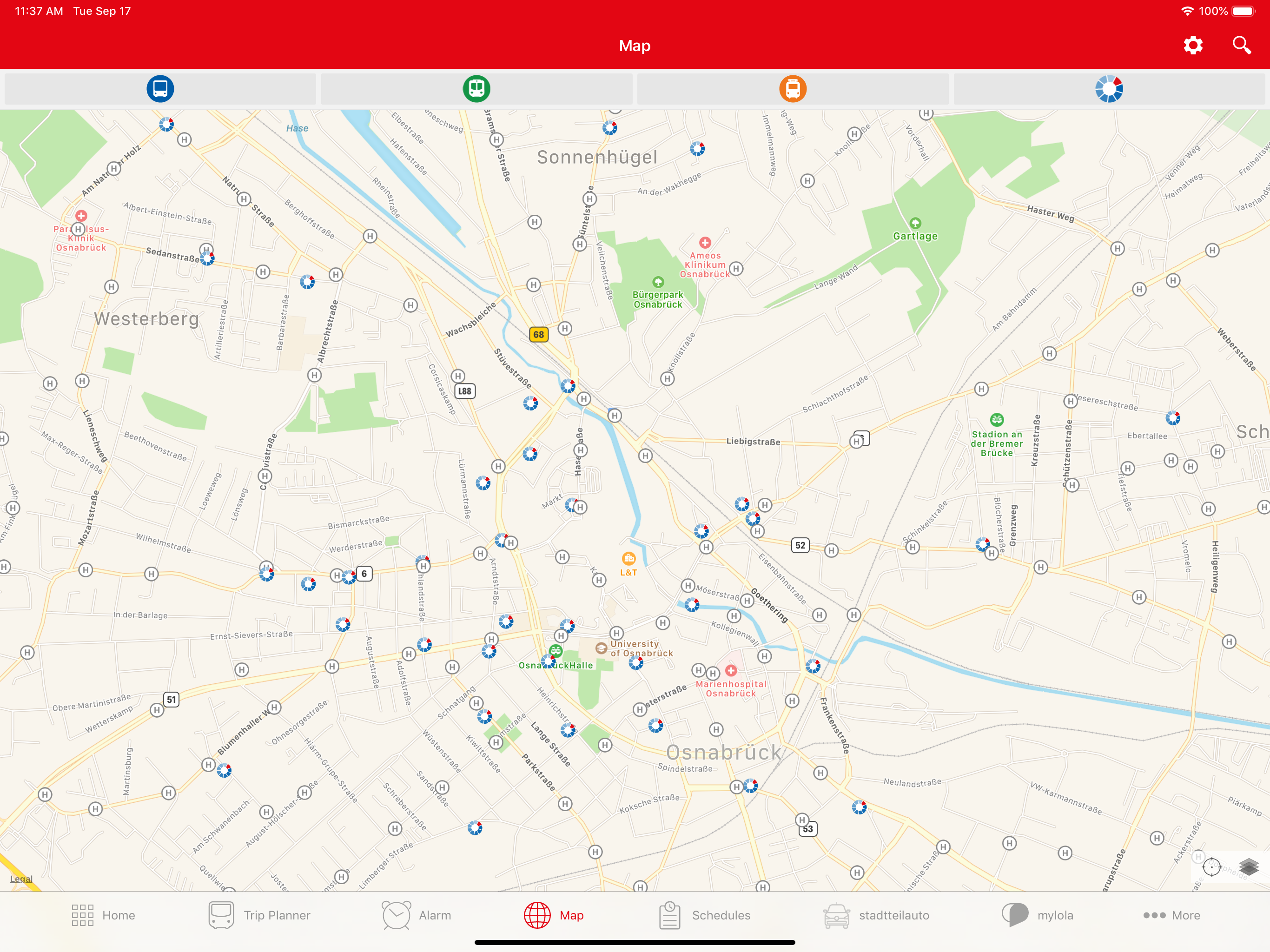Tap route 68 highway shield
Image resolution: width=1270 pixels, height=952 pixels.
pyautogui.click(x=539, y=334)
